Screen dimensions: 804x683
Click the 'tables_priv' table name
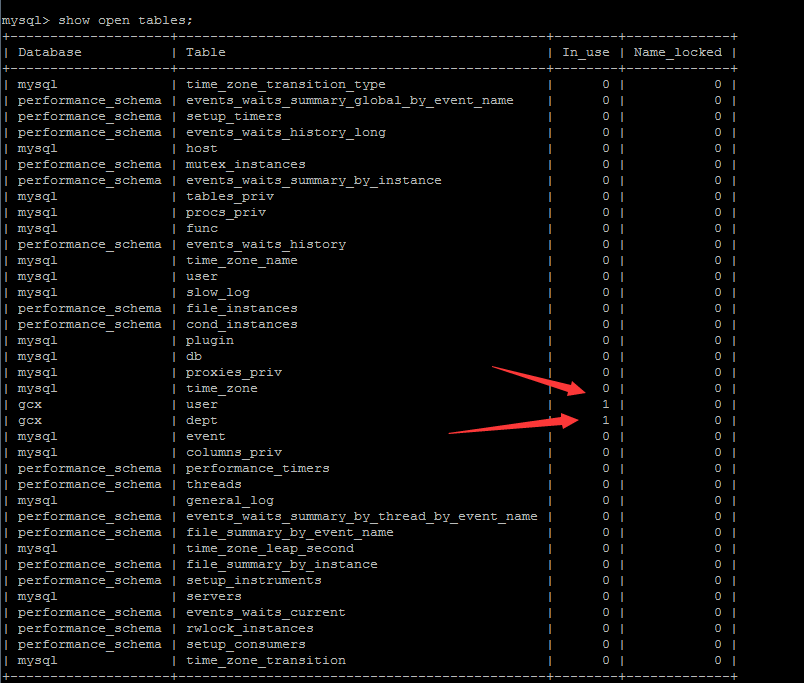[x=230, y=196]
